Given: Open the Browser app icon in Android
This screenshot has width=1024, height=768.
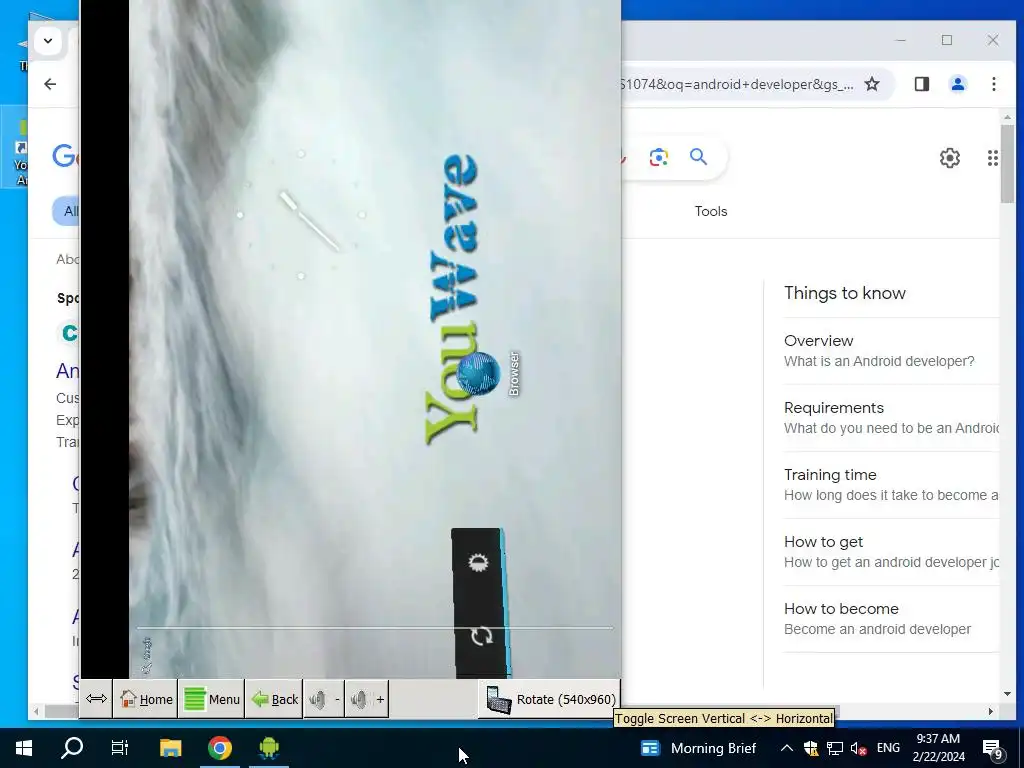Looking at the screenshot, I should tap(479, 374).
